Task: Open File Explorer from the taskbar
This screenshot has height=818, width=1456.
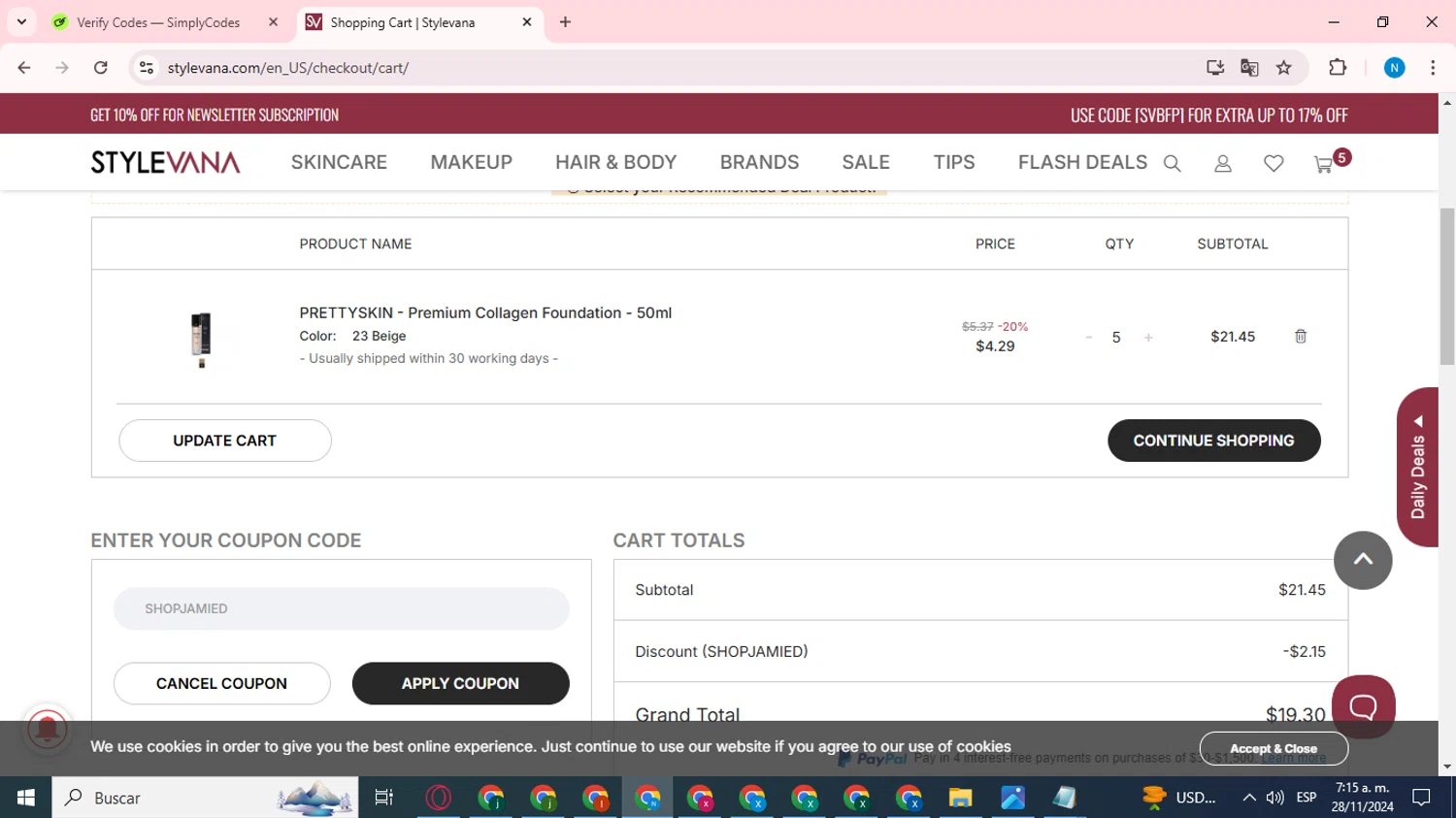Action: coord(960,798)
